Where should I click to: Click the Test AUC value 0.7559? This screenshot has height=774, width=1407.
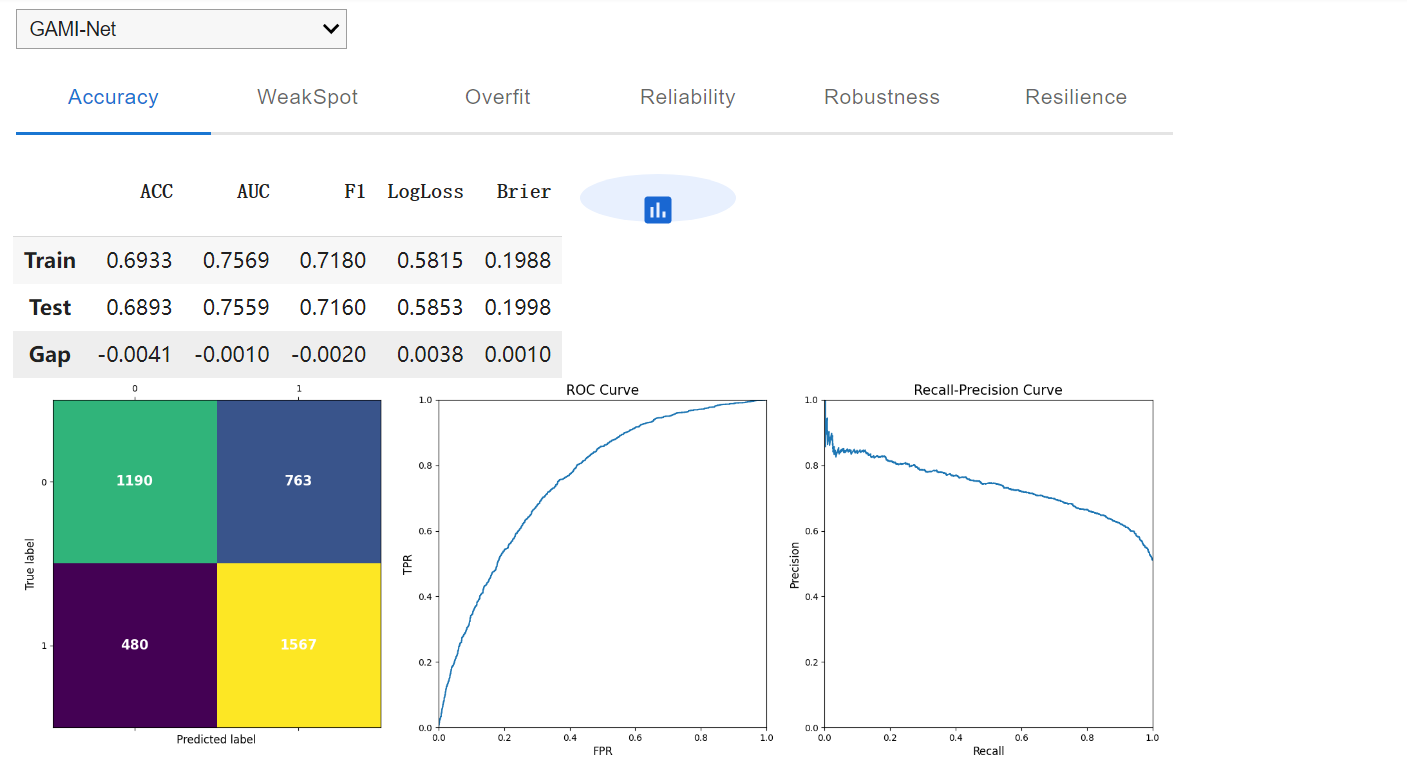236,308
